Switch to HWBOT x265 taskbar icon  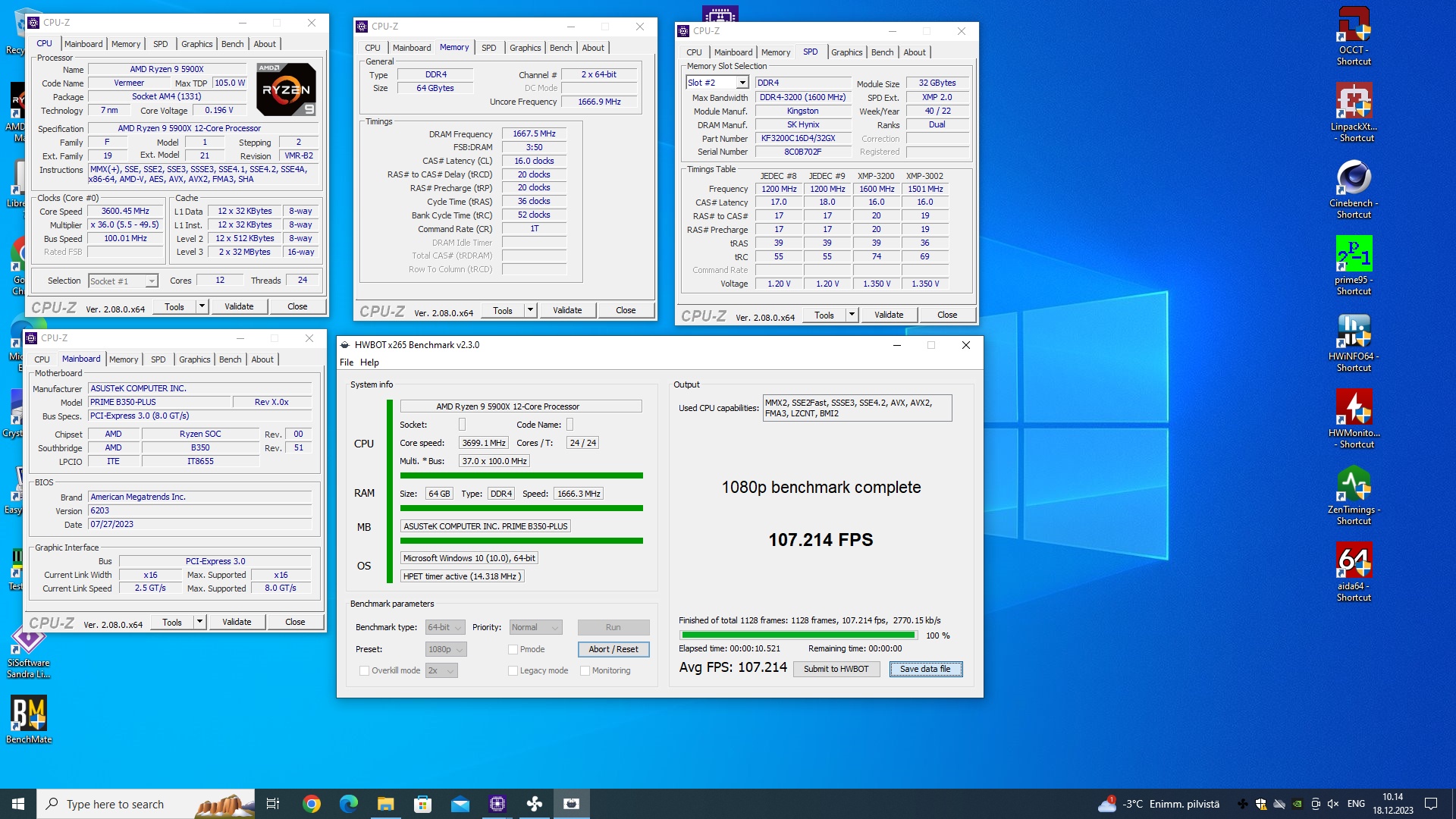[x=572, y=804]
